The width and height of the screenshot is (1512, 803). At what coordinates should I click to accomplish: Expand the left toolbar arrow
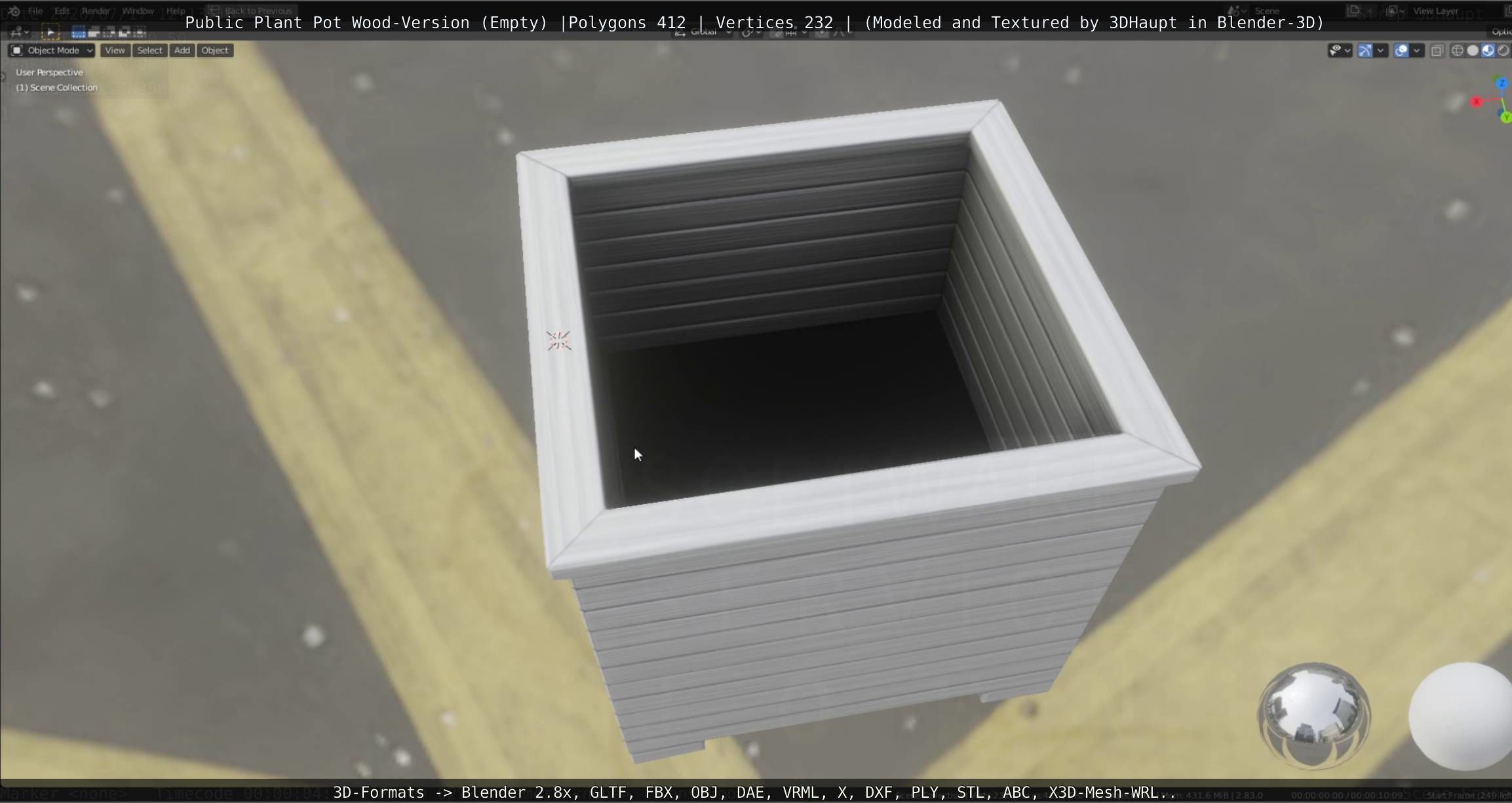pos(3,77)
